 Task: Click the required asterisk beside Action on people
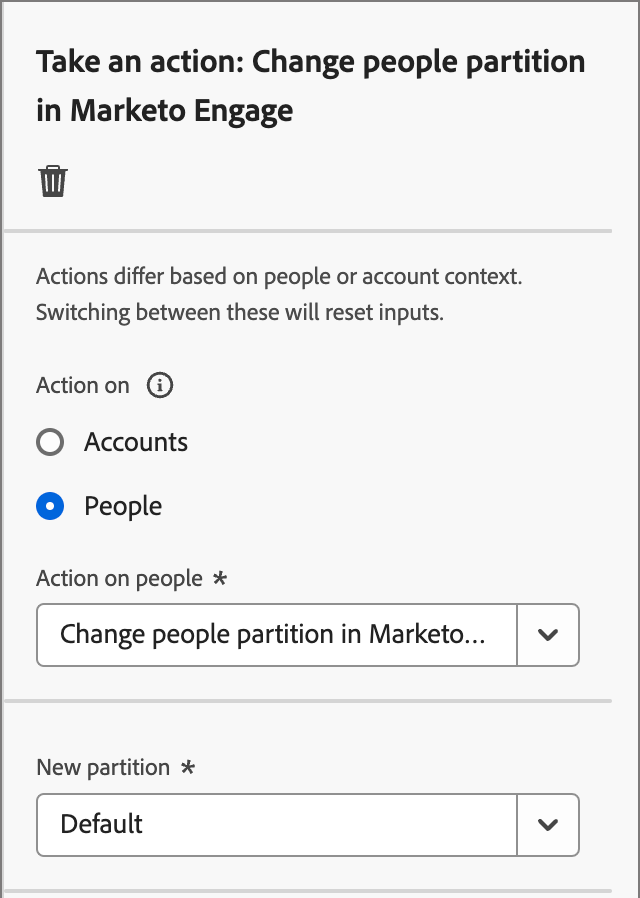(x=220, y=578)
